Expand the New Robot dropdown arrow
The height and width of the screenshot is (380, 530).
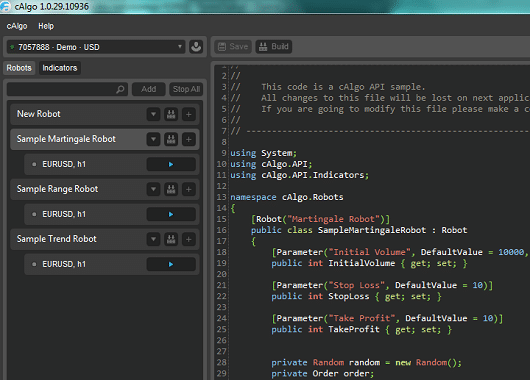[153, 114]
